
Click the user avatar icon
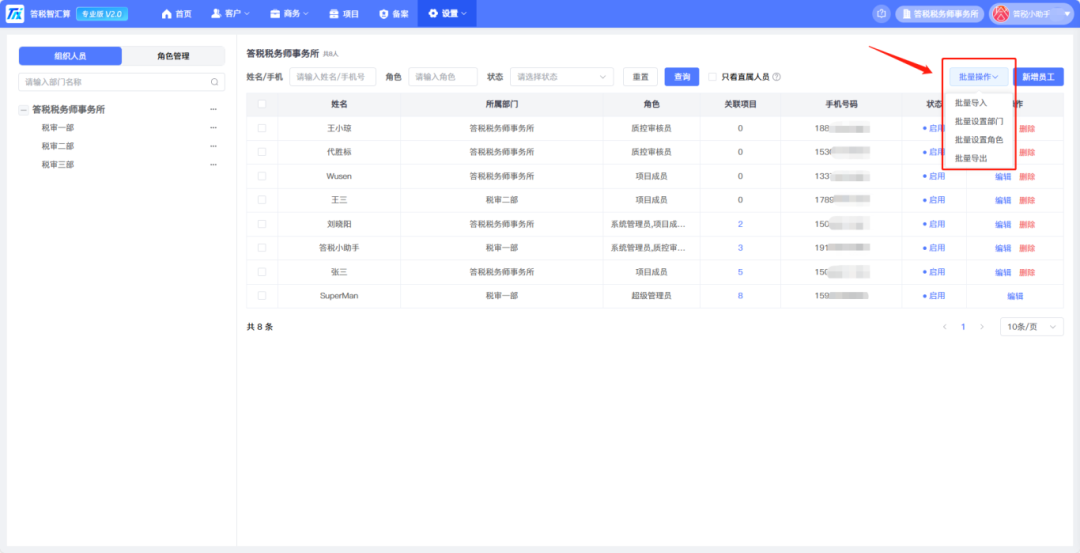[x=1001, y=14]
